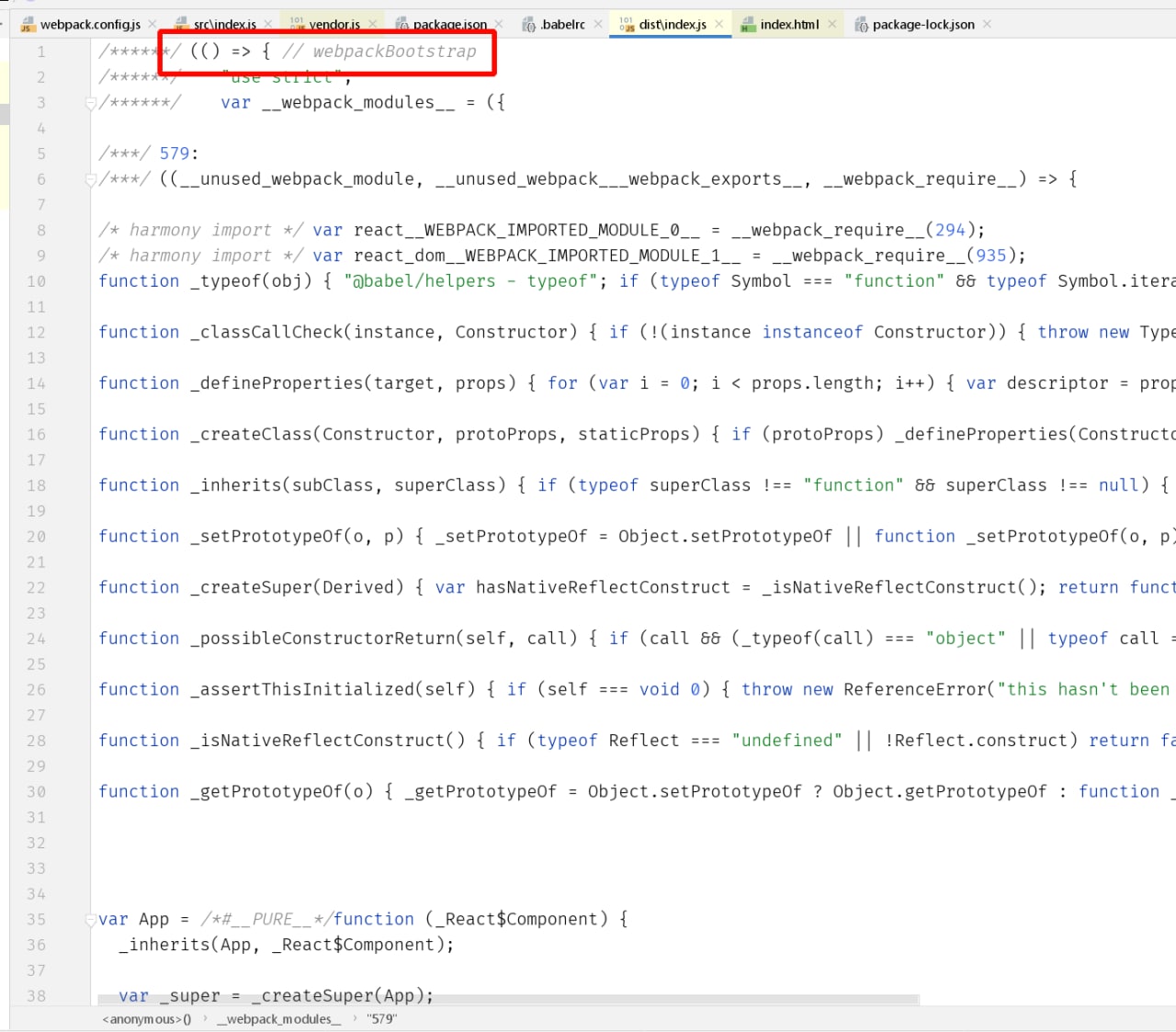Screen dimensions: 1176x1032
Task: Click the /*#__PURE__*/ comment on line 35
Action: (x=266, y=919)
